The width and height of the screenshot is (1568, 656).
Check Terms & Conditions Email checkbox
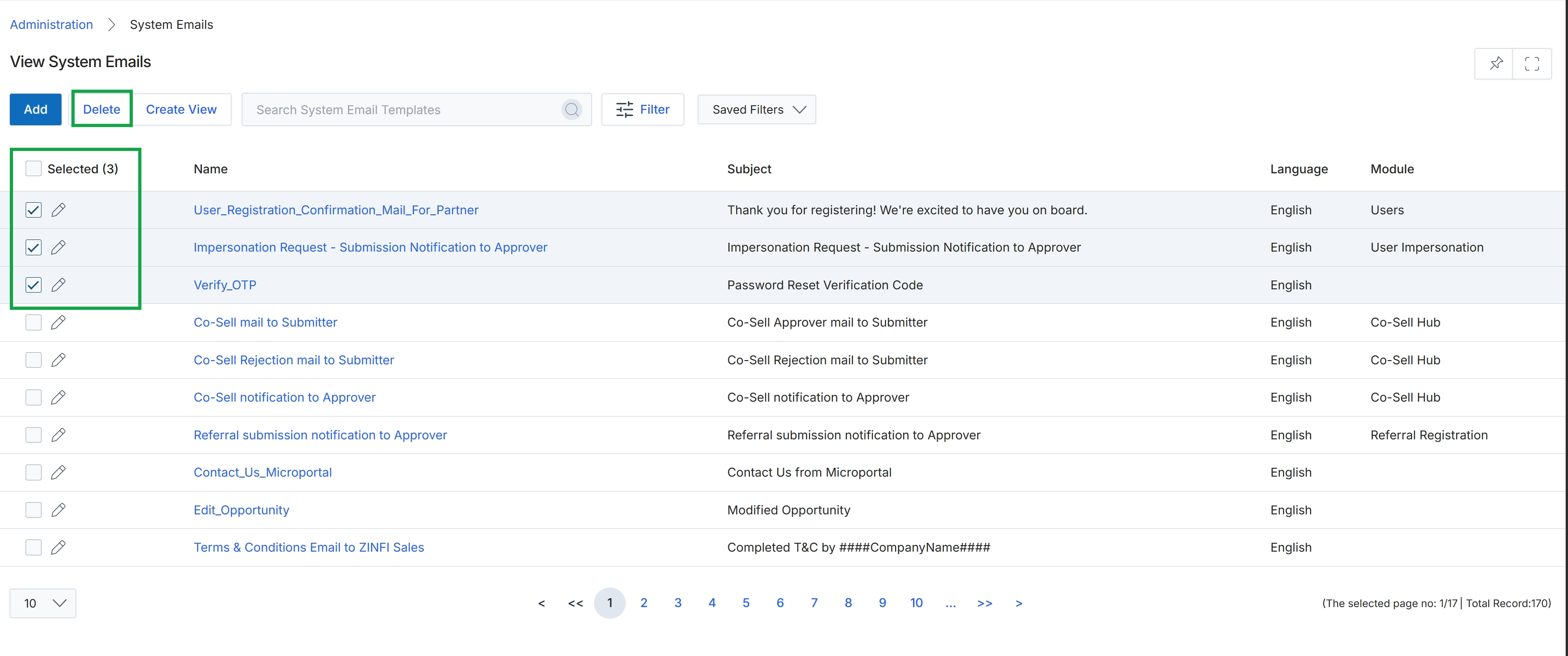coord(34,547)
